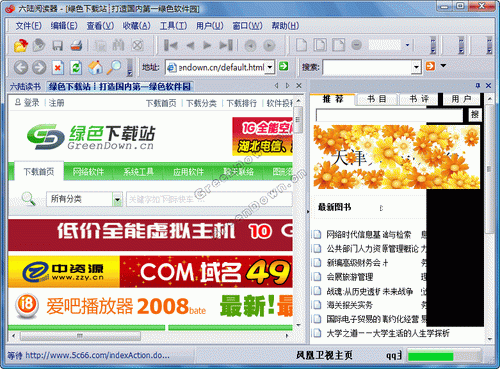Open the 所有分类 category dropdown
The width and height of the screenshot is (500, 369).
[117, 199]
